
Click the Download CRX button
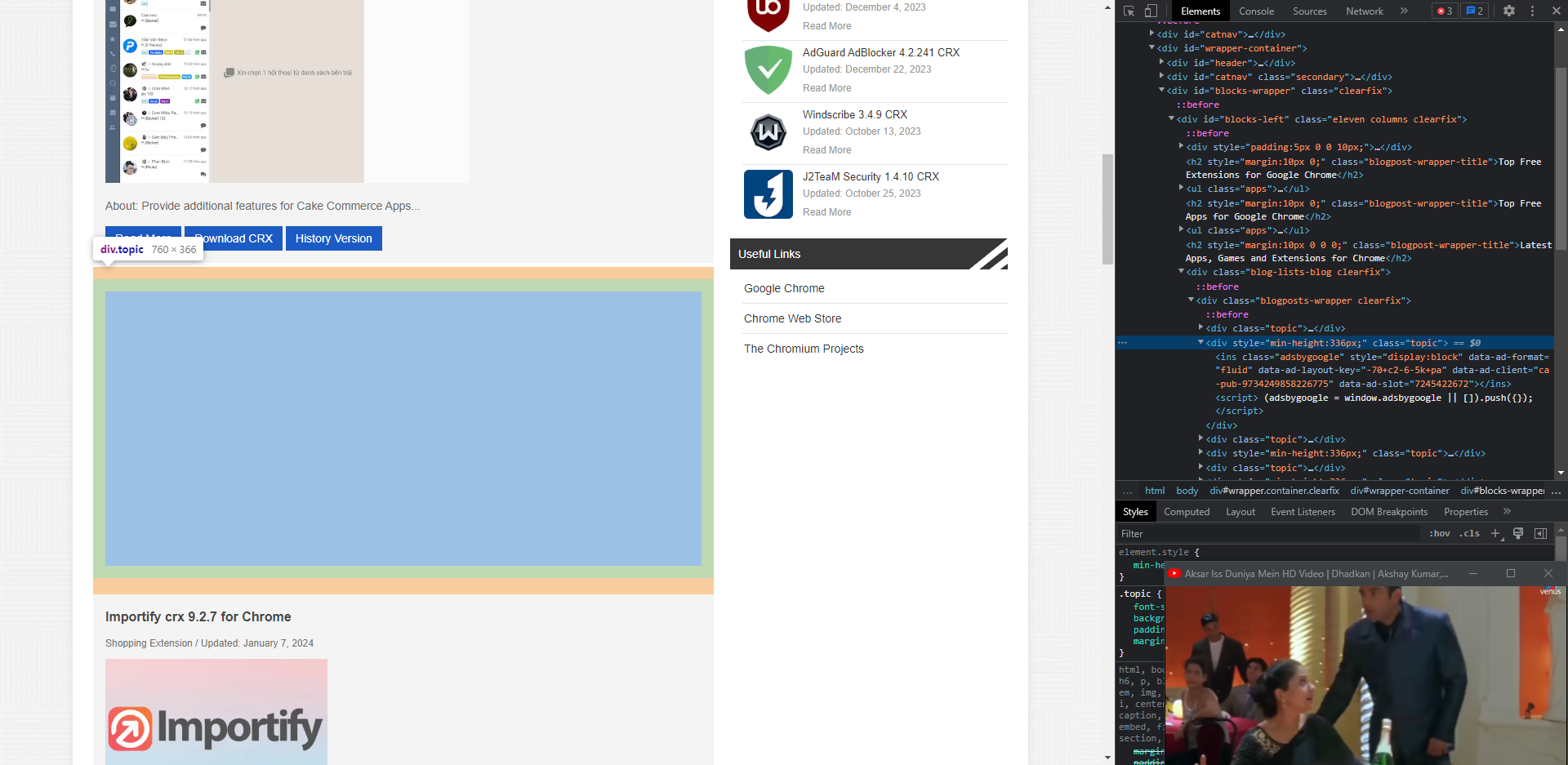click(x=233, y=238)
